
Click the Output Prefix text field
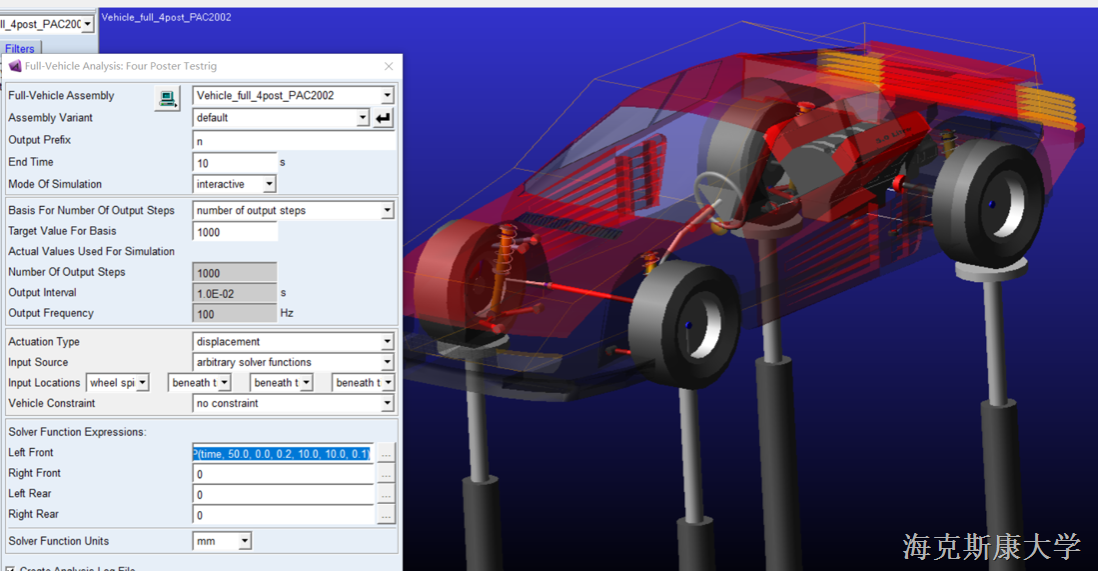pos(293,141)
